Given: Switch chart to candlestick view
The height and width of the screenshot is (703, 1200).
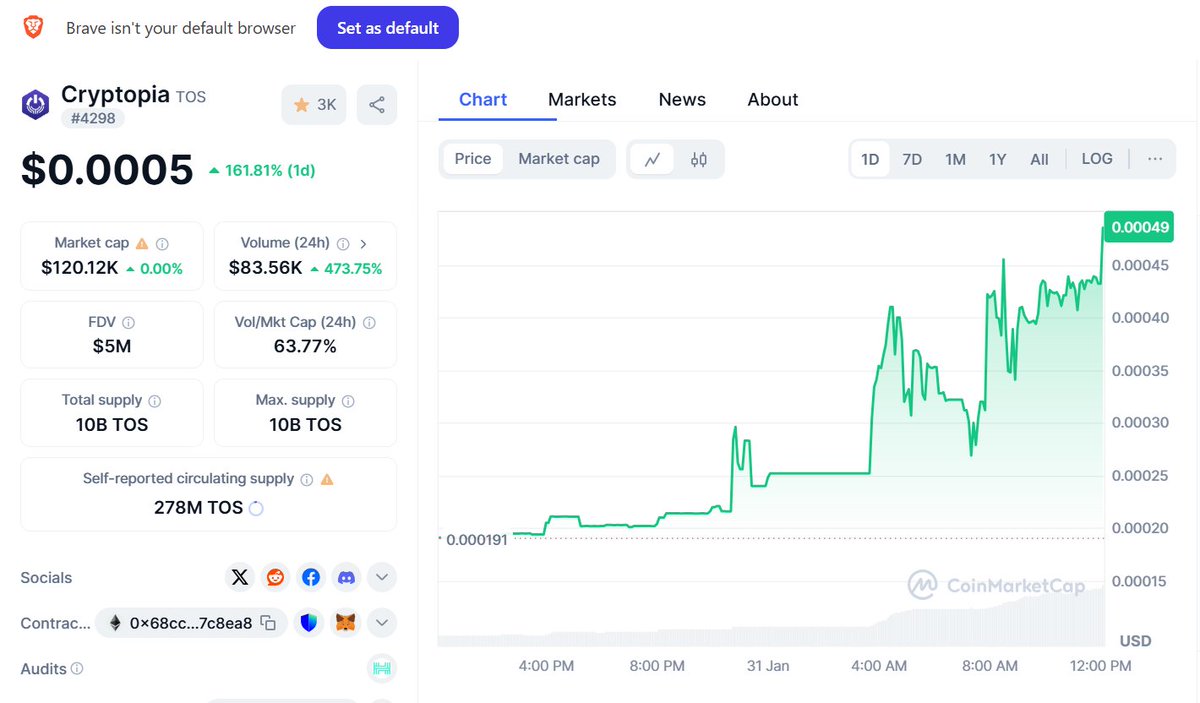Looking at the screenshot, I should pos(698,159).
